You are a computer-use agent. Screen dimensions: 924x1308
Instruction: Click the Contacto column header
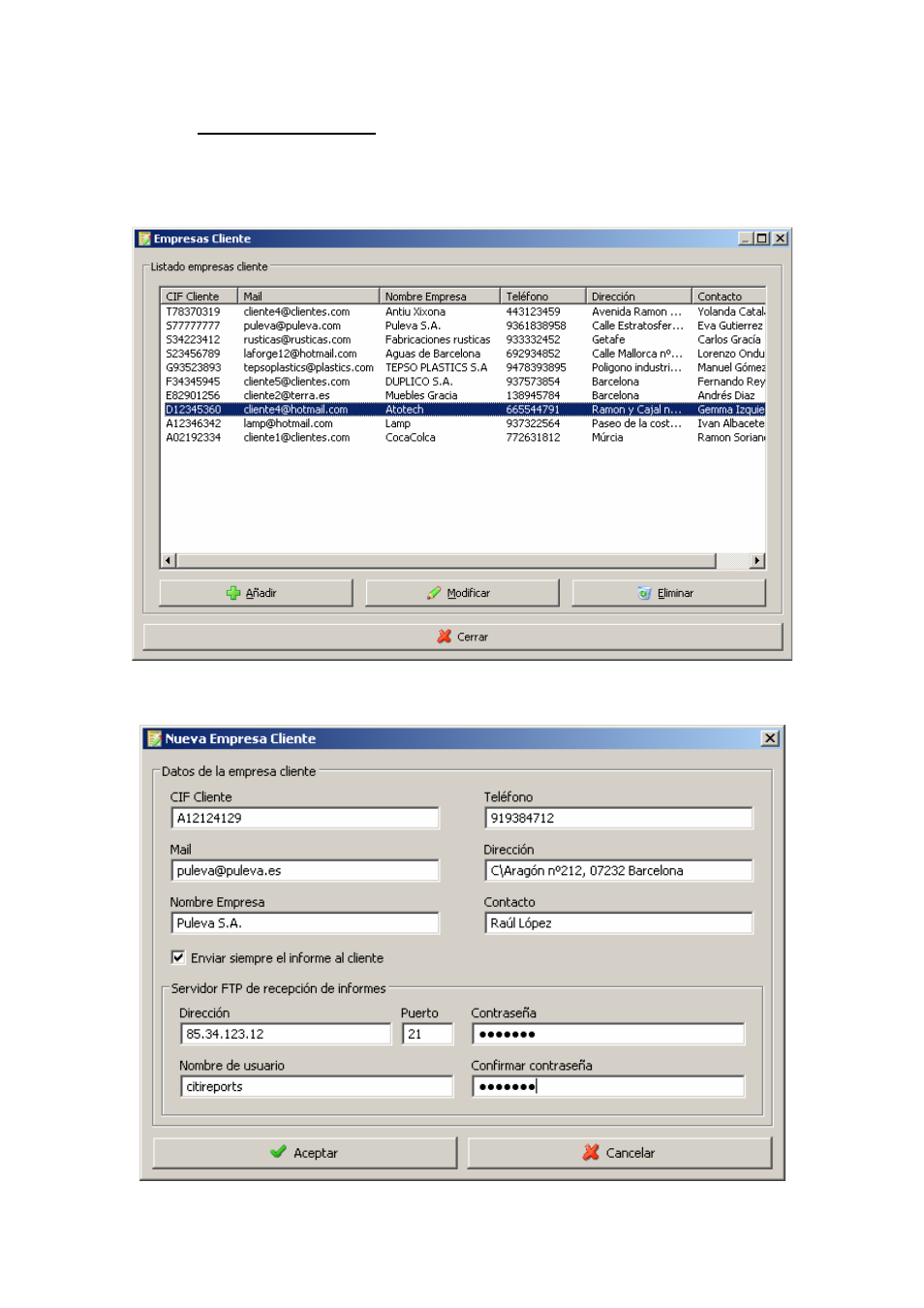point(729,296)
